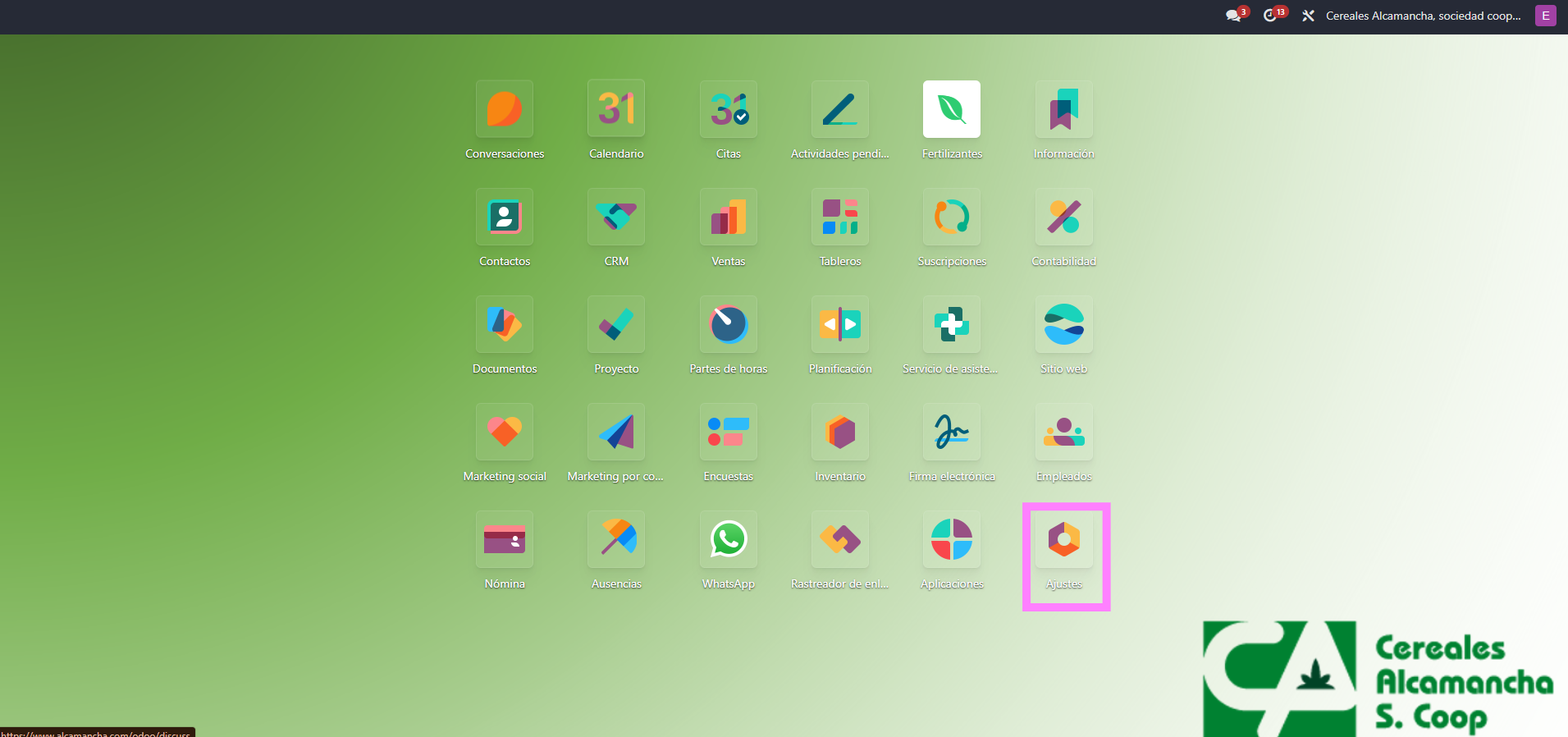Screen dimensions: 1568x737
Task: Open the Citas appointments app
Action: click(728, 109)
